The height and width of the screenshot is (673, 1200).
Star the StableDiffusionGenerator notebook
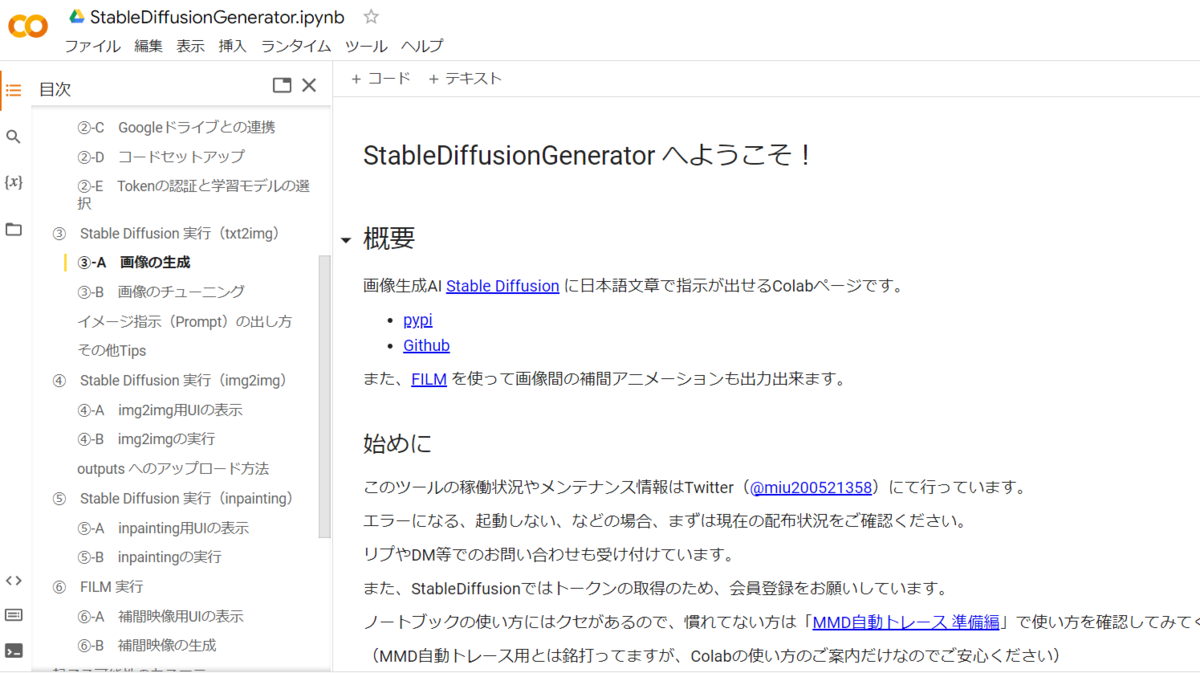click(x=371, y=17)
